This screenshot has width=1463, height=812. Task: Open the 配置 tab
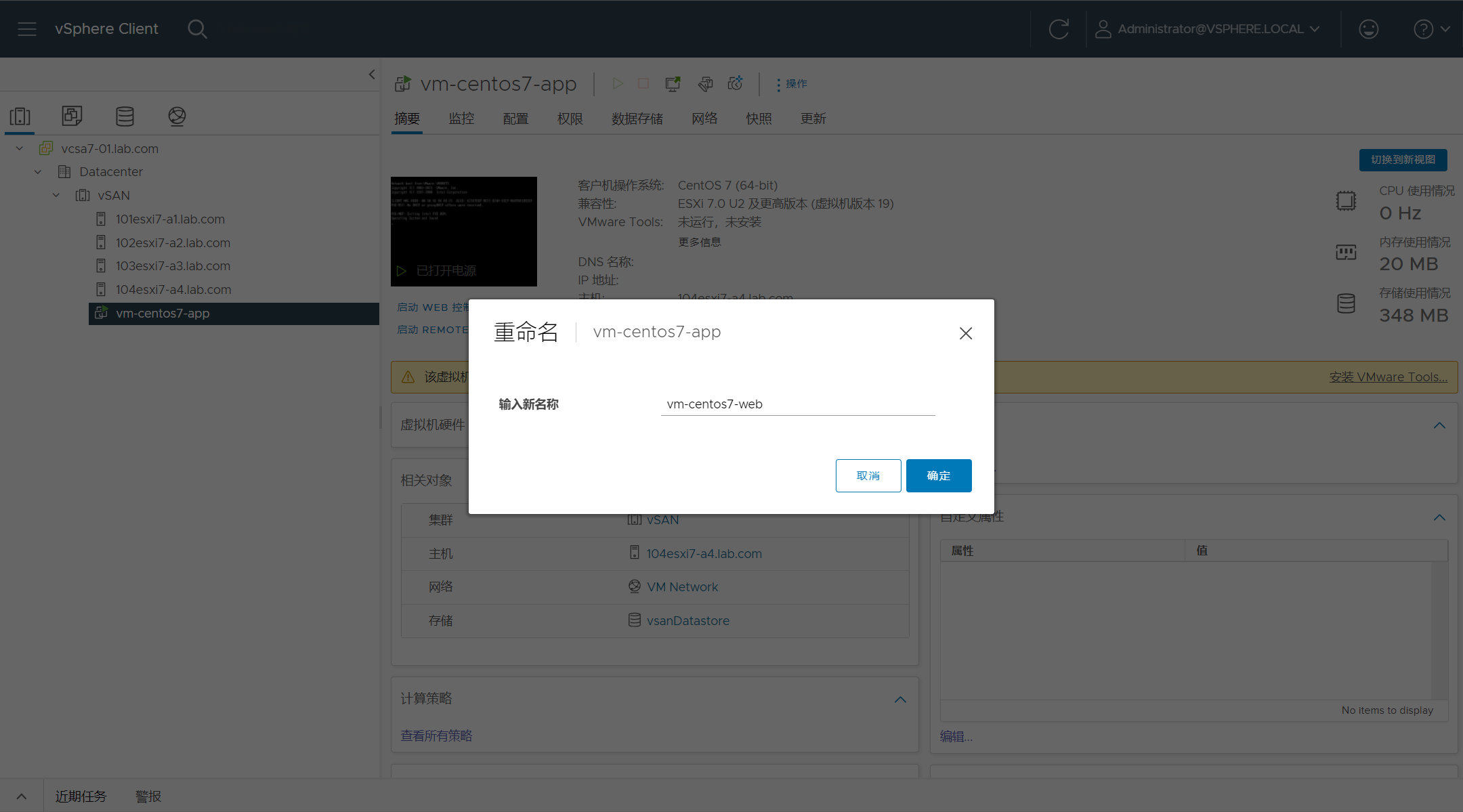tap(516, 119)
